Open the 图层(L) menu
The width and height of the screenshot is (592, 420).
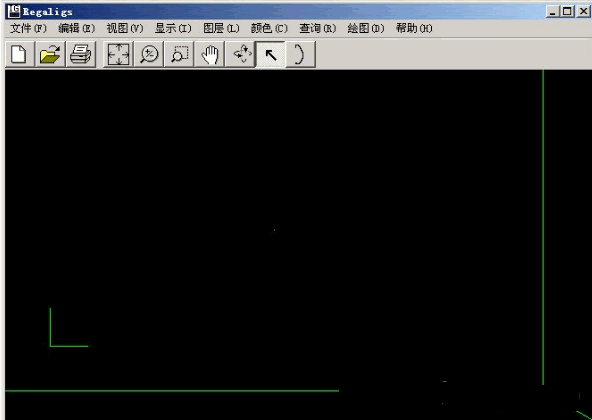(221, 28)
